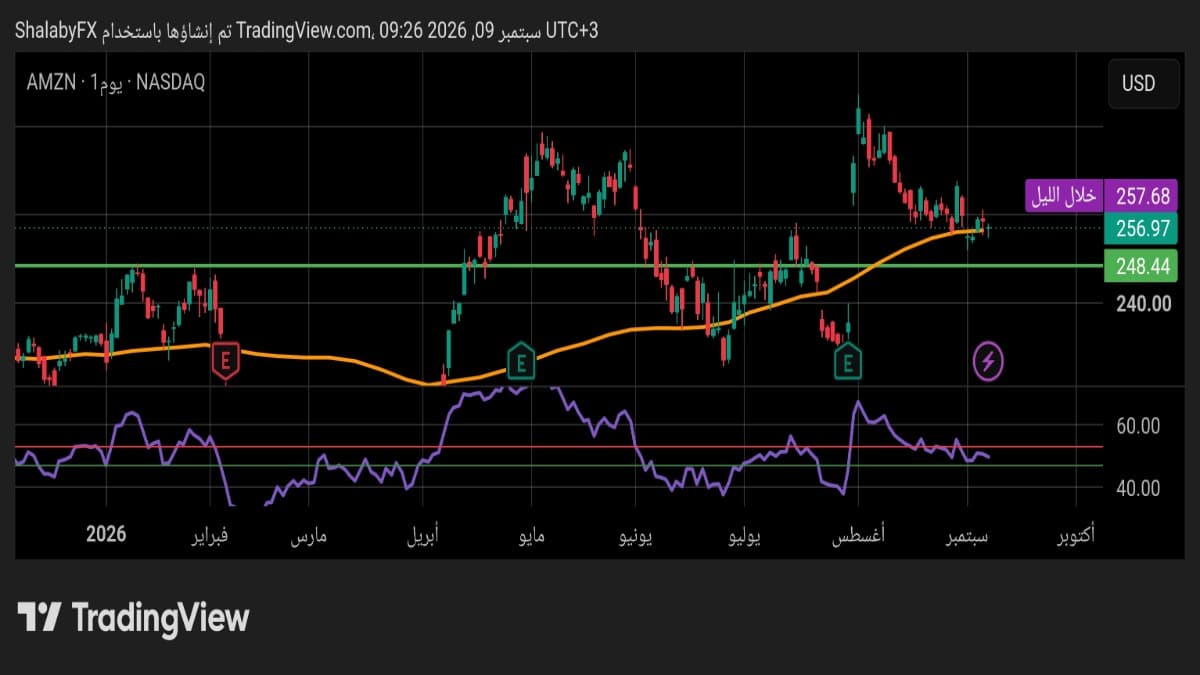Viewport: 1200px width, 675px height.
Task: Click the purple lightning bolt event marker
Action: point(989,361)
